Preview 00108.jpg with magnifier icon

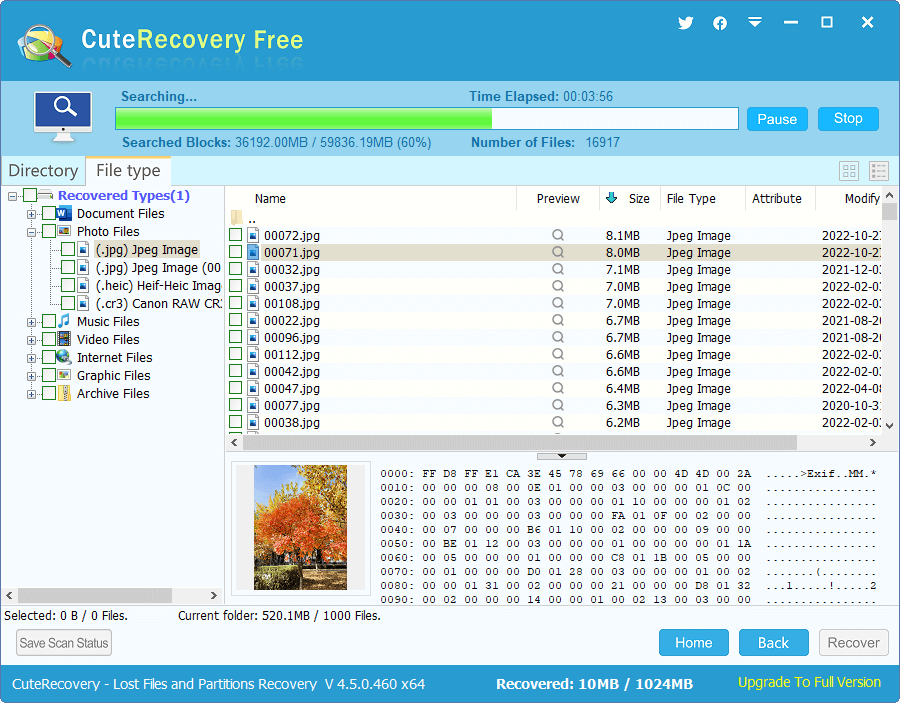[x=557, y=303]
